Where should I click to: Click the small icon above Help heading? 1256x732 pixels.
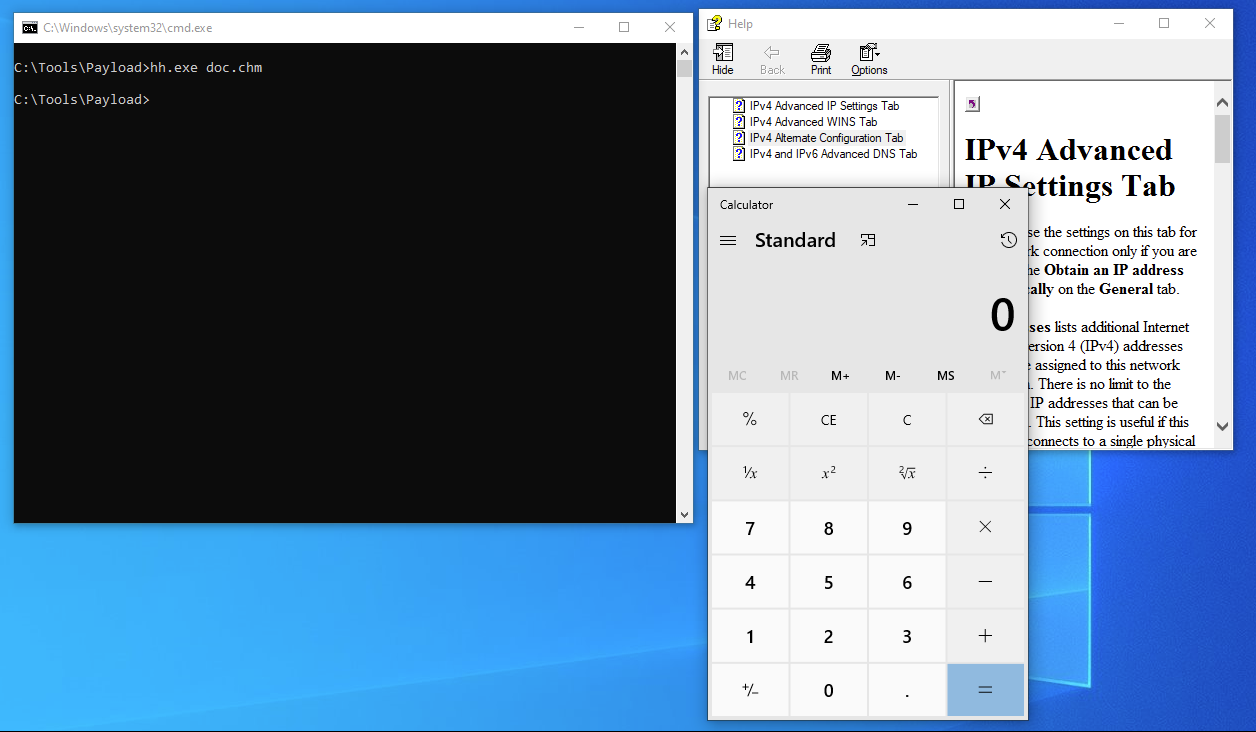972,104
